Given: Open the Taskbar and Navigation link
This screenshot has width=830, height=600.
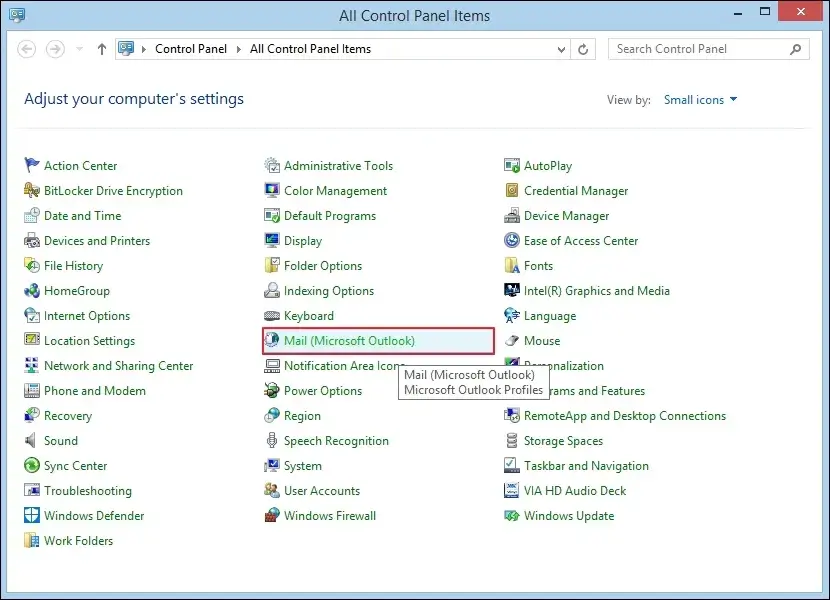Looking at the screenshot, I should [x=586, y=466].
